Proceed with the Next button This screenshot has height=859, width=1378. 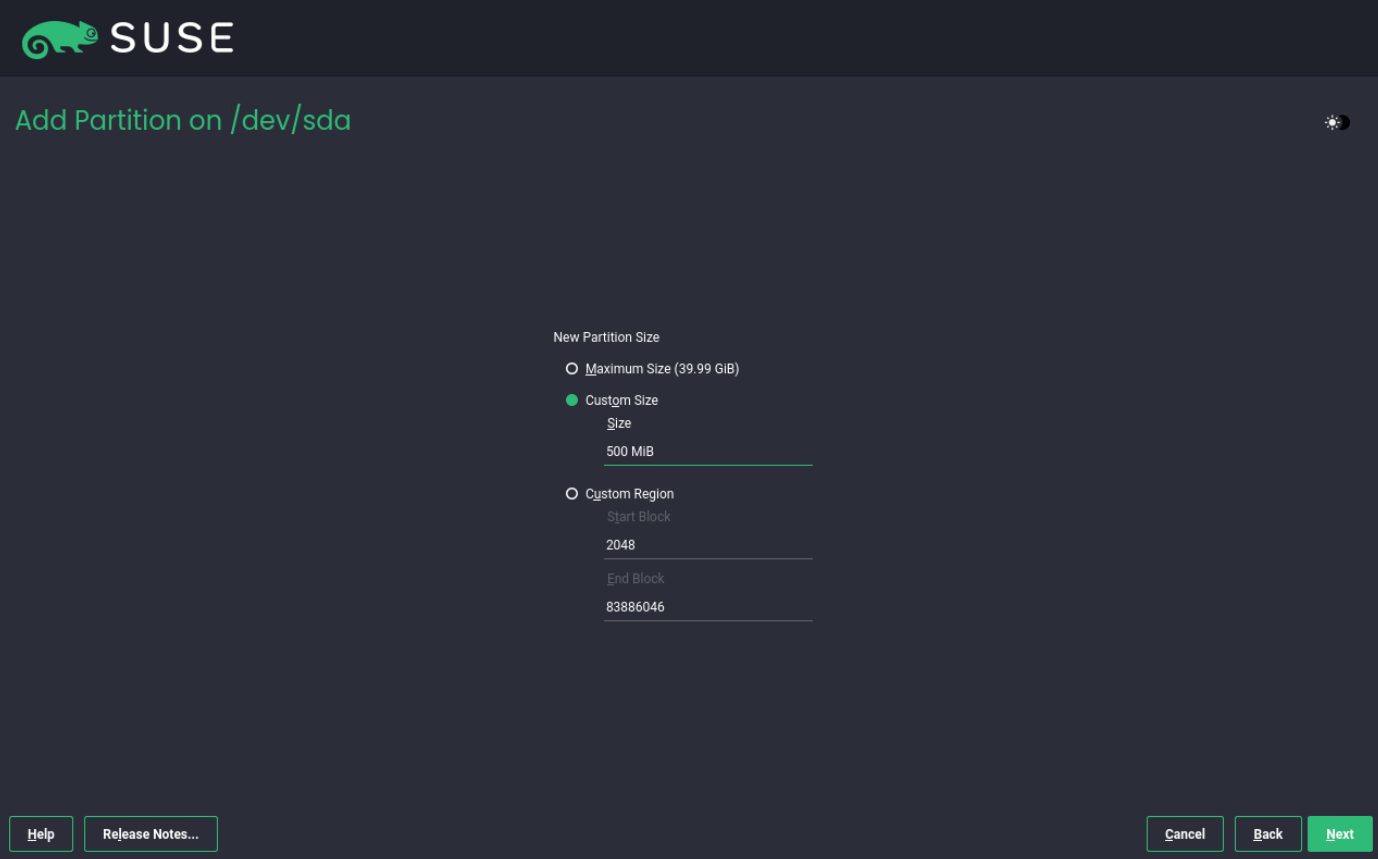tap(1340, 834)
